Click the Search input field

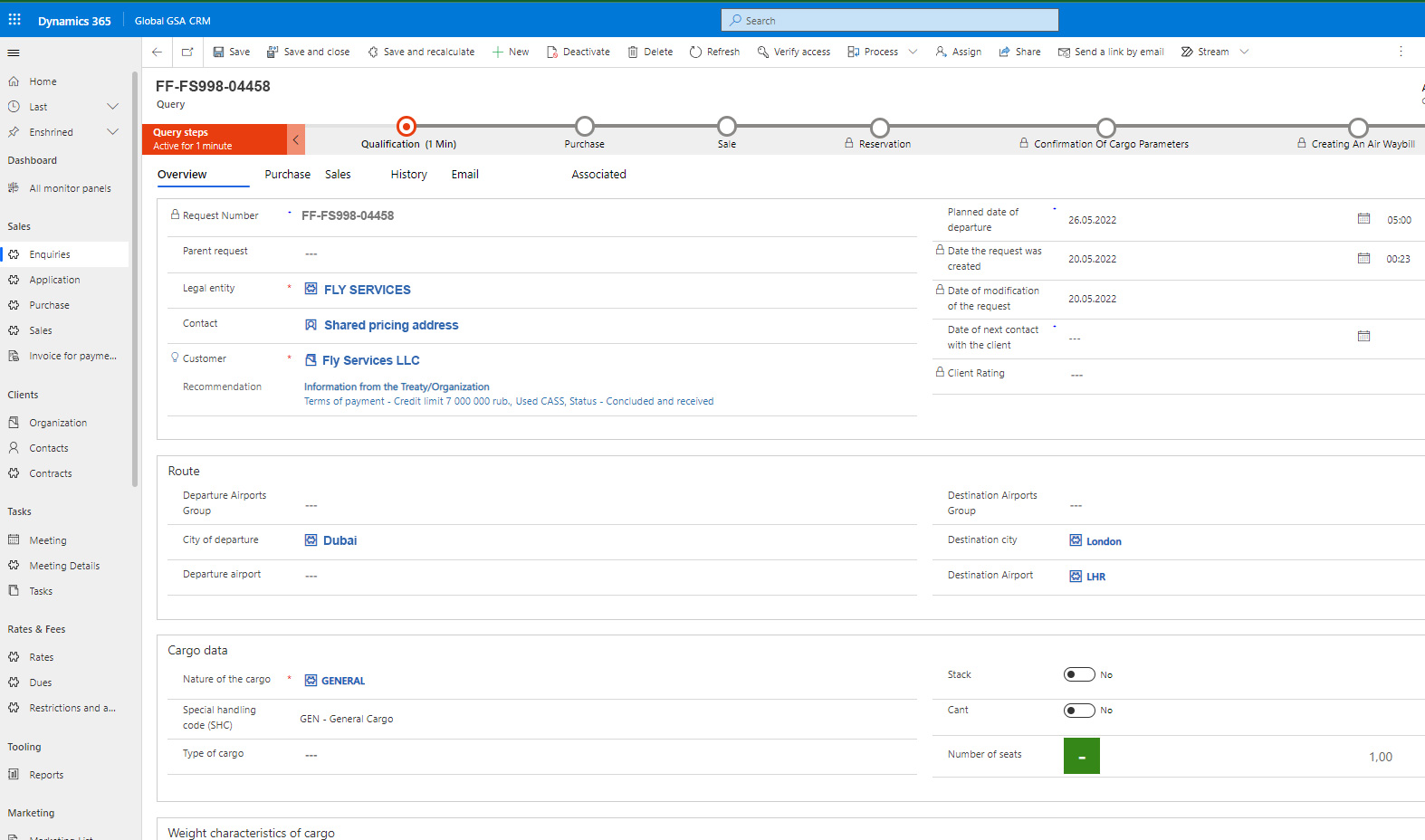[890, 21]
